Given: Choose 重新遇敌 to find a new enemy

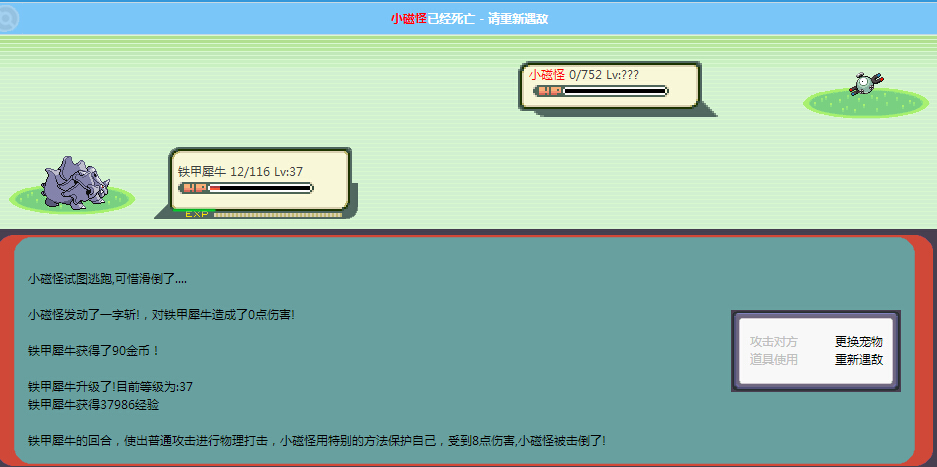Looking at the screenshot, I should [859, 359].
